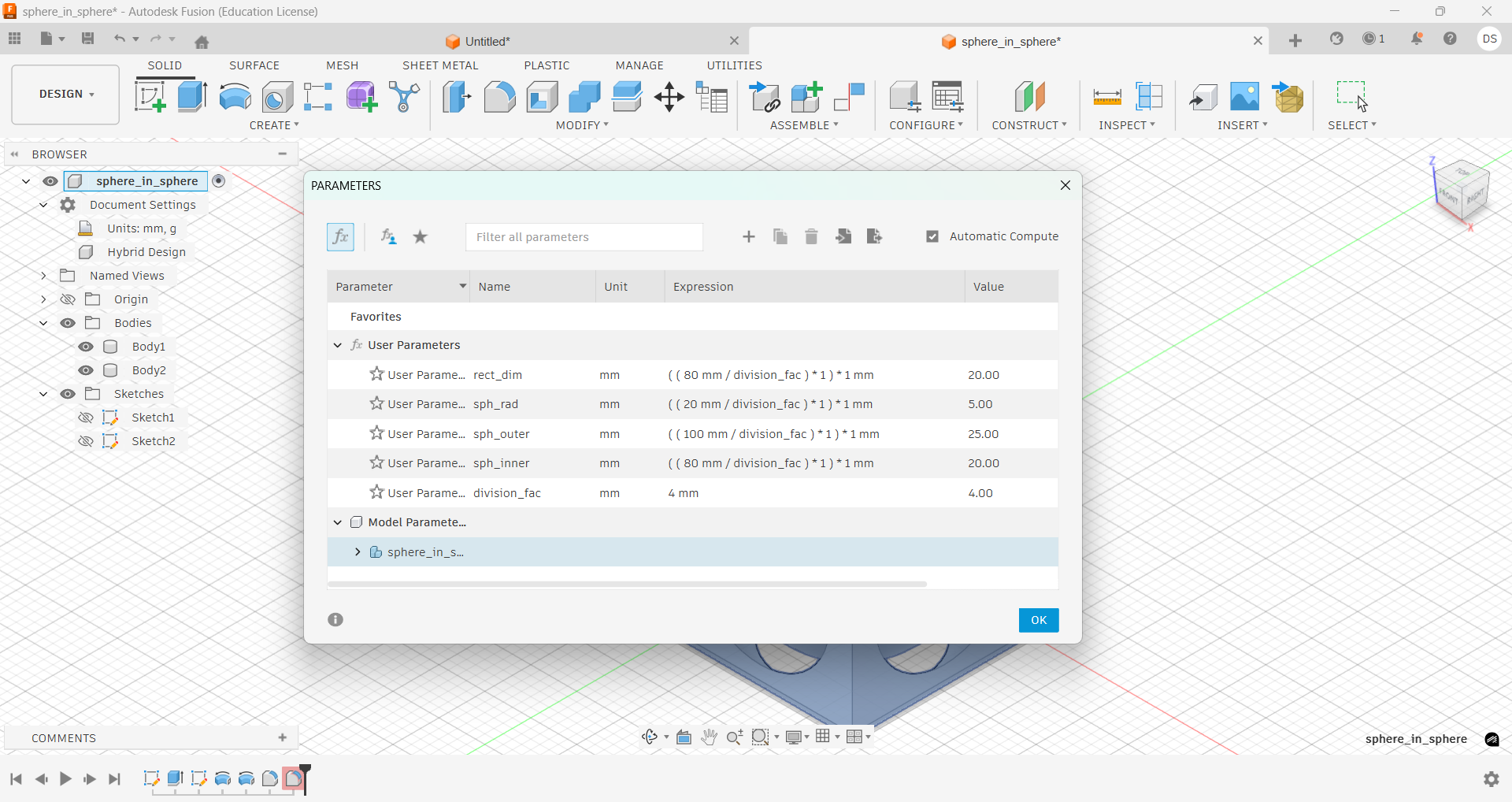This screenshot has height=802, width=1512.
Task: Click the Filter all parameters field
Action: [x=584, y=236]
